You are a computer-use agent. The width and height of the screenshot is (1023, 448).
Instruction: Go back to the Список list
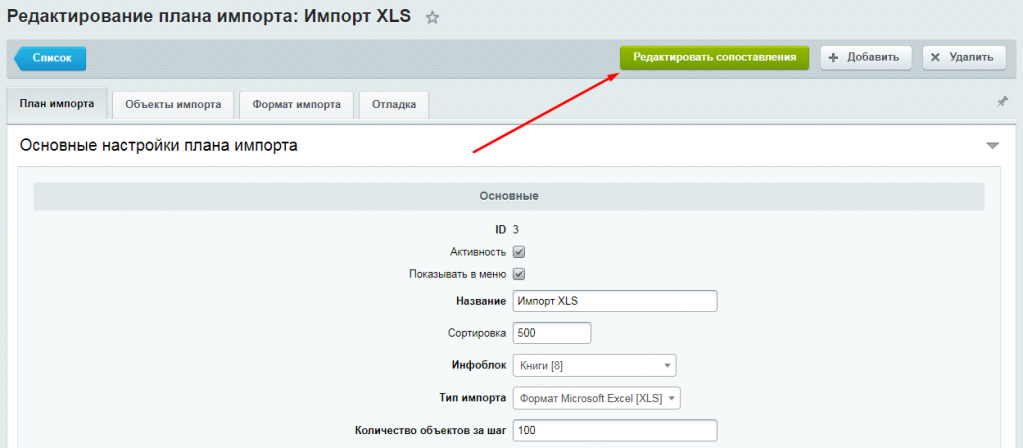click(50, 58)
